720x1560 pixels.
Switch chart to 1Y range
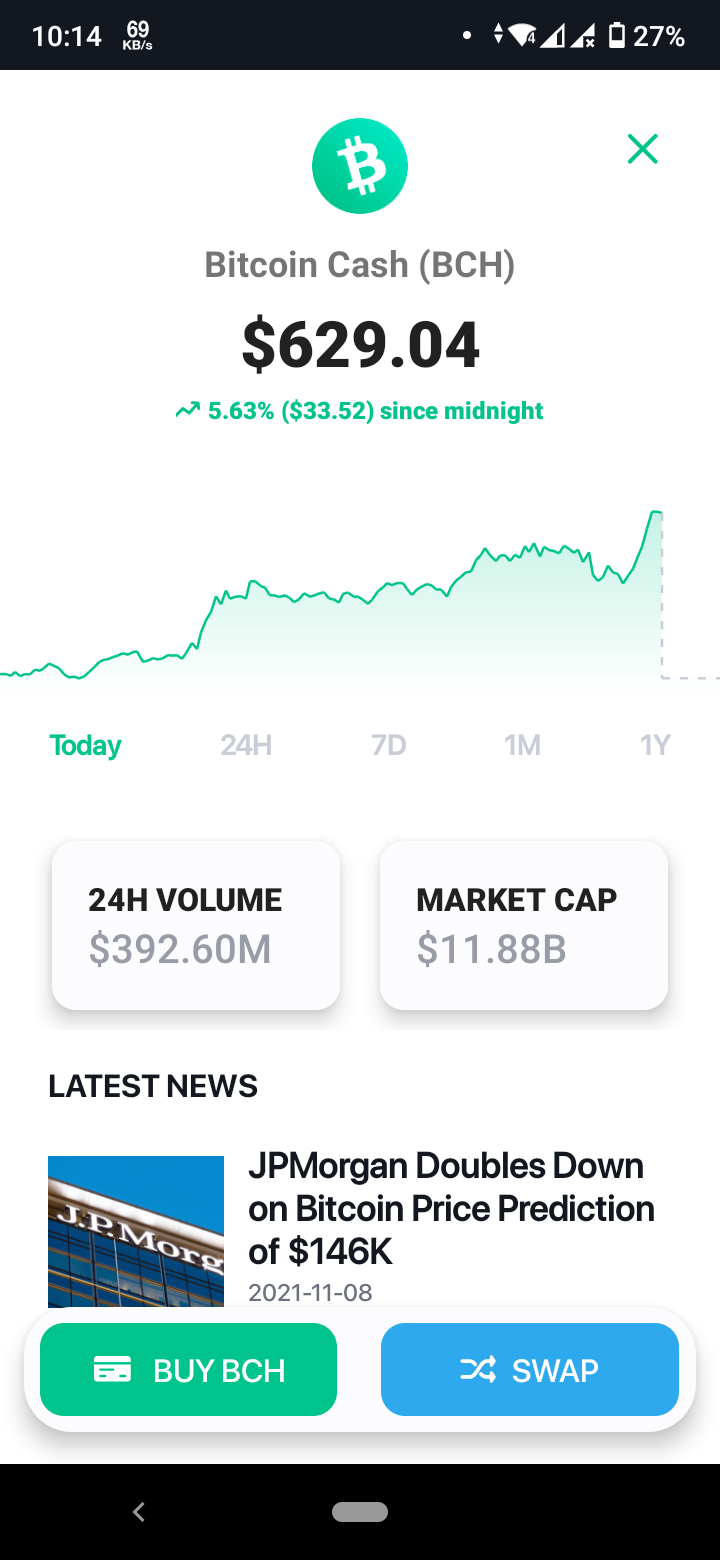(x=655, y=745)
